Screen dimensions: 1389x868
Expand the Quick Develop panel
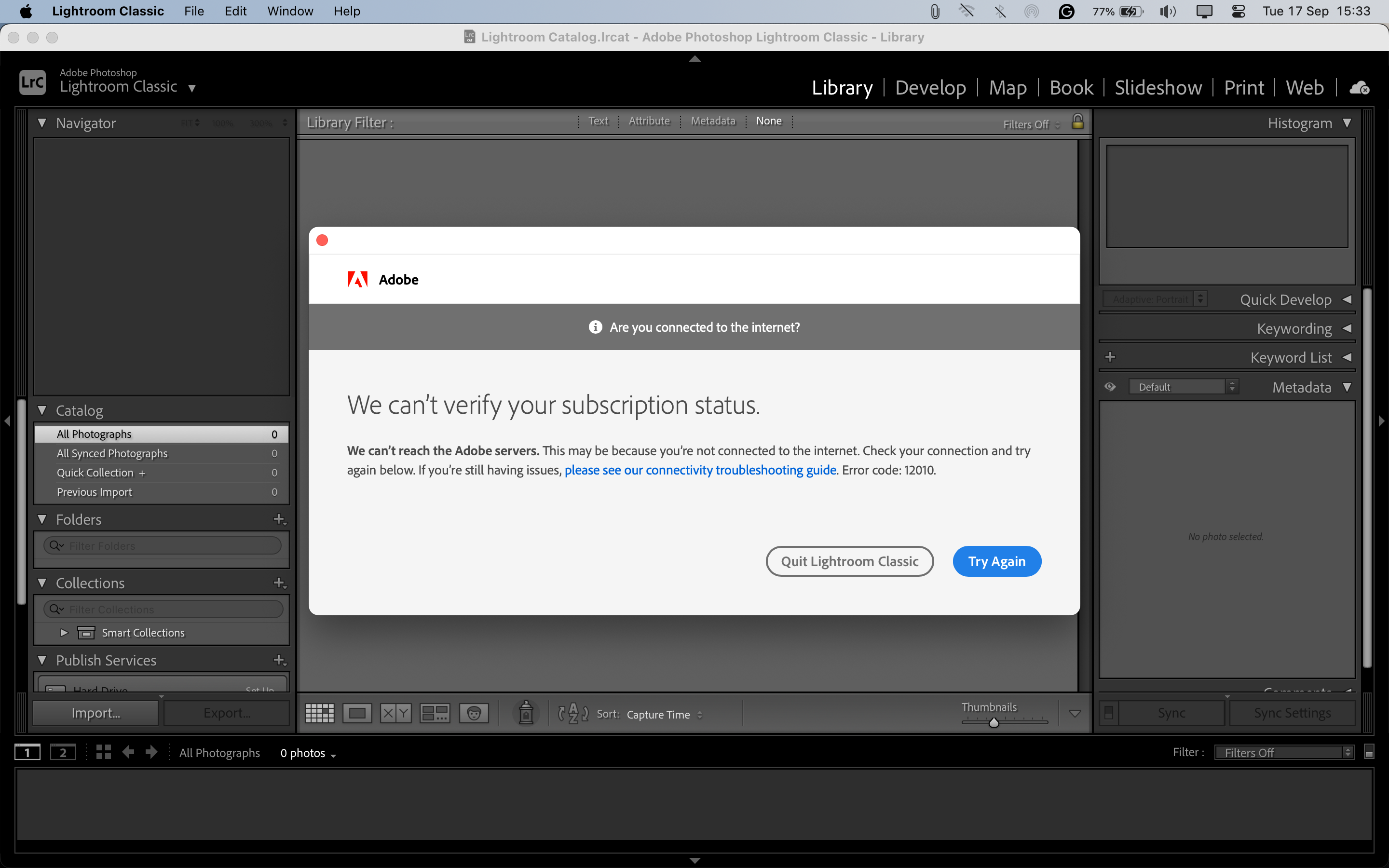pyautogui.click(x=1347, y=299)
